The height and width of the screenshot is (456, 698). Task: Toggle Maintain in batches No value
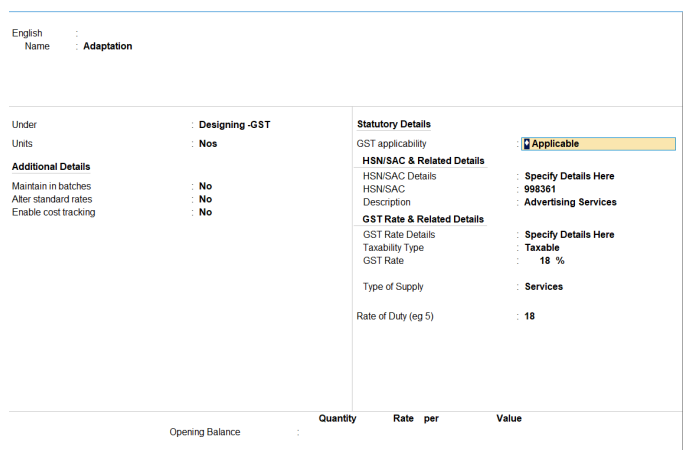click(x=205, y=186)
